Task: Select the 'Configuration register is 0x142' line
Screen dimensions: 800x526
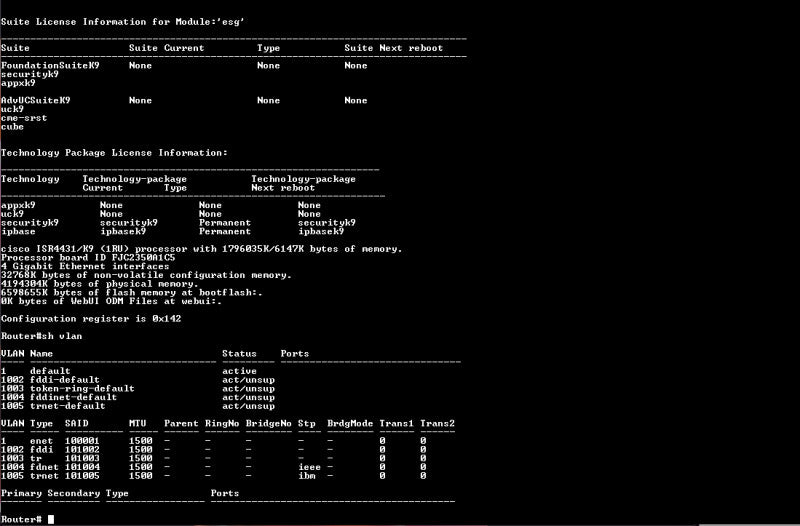Action: click(x=91, y=319)
